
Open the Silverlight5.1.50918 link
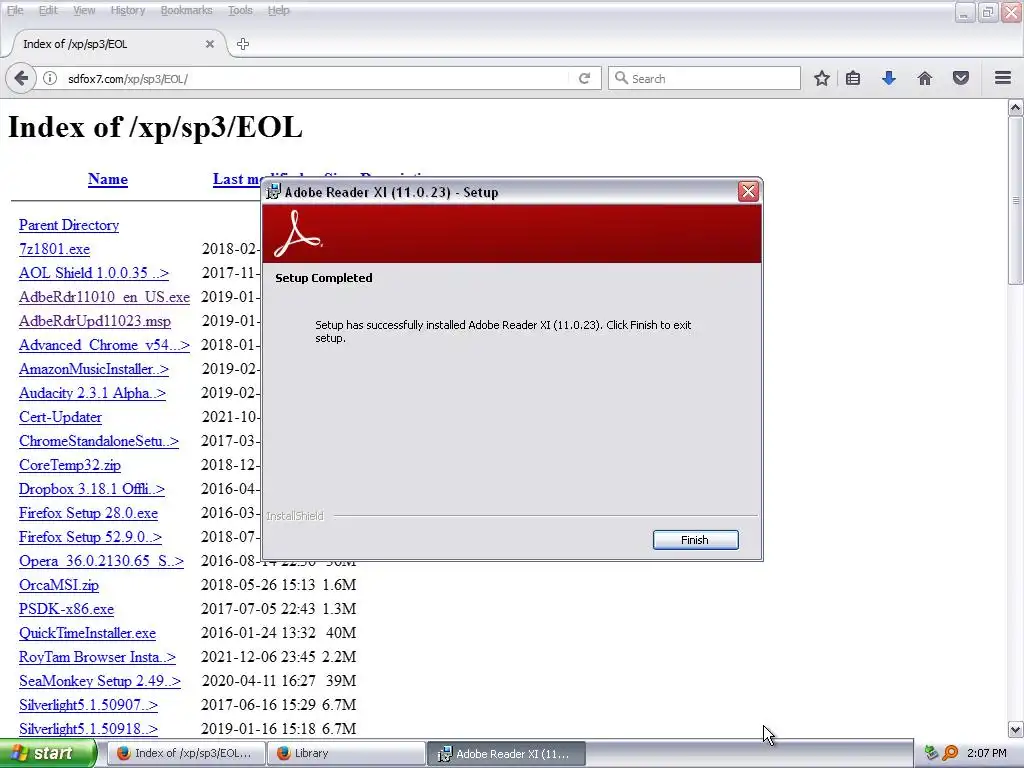pos(88,729)
